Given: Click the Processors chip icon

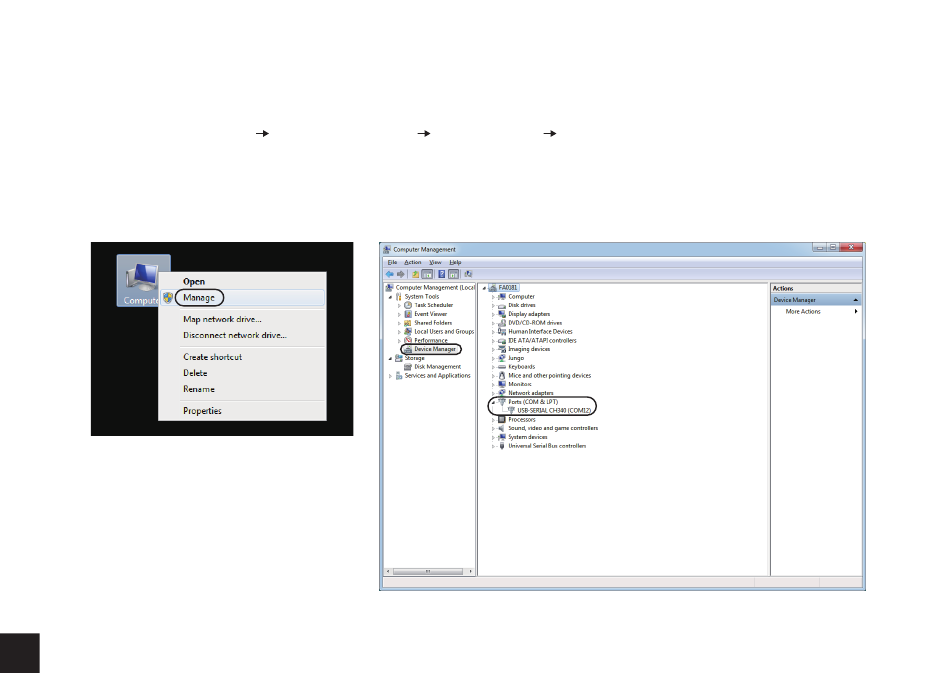Looking at the screenshot, I should click(502, 419).
